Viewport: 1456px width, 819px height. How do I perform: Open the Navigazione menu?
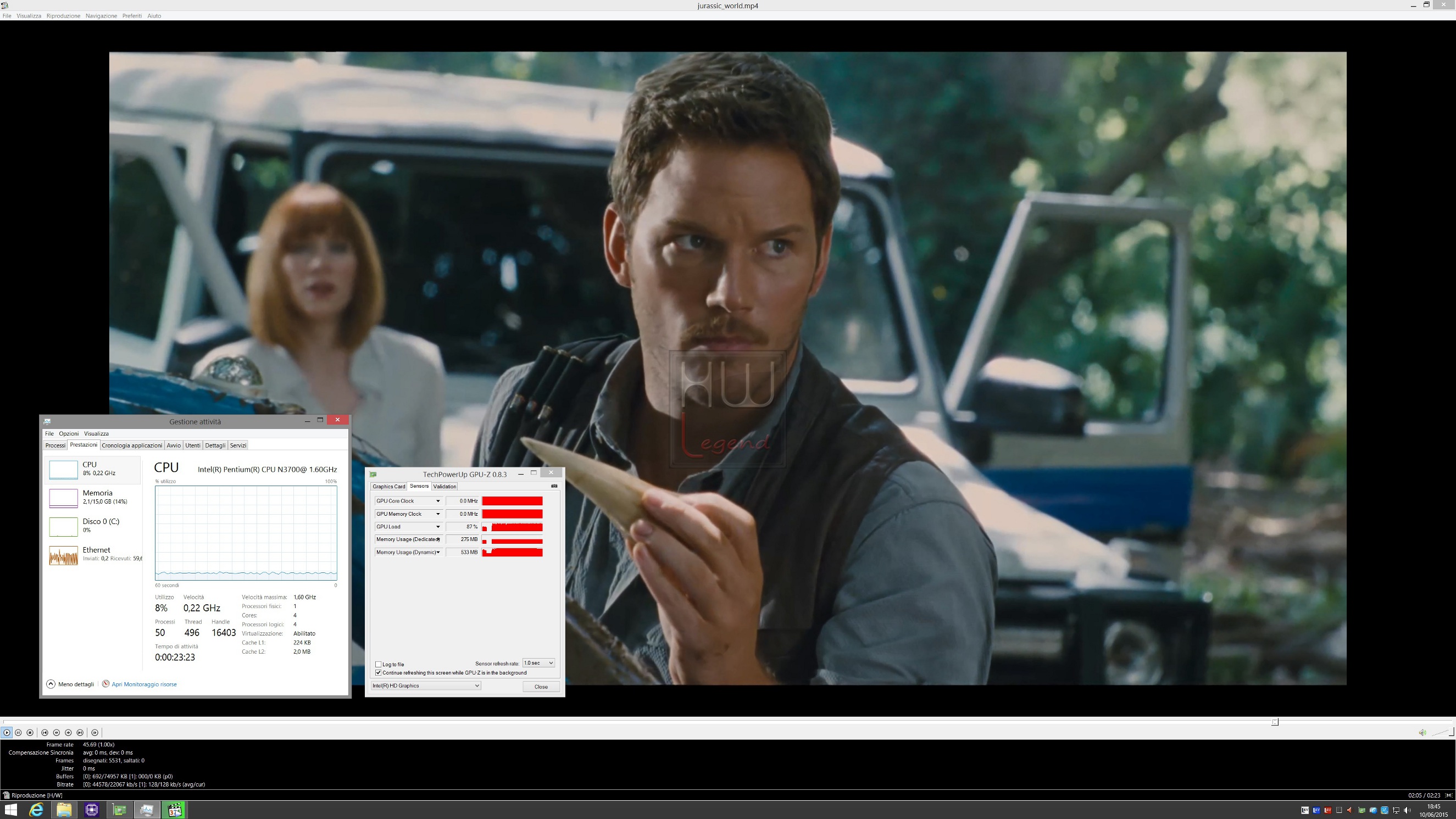click(x=101, y=16)
